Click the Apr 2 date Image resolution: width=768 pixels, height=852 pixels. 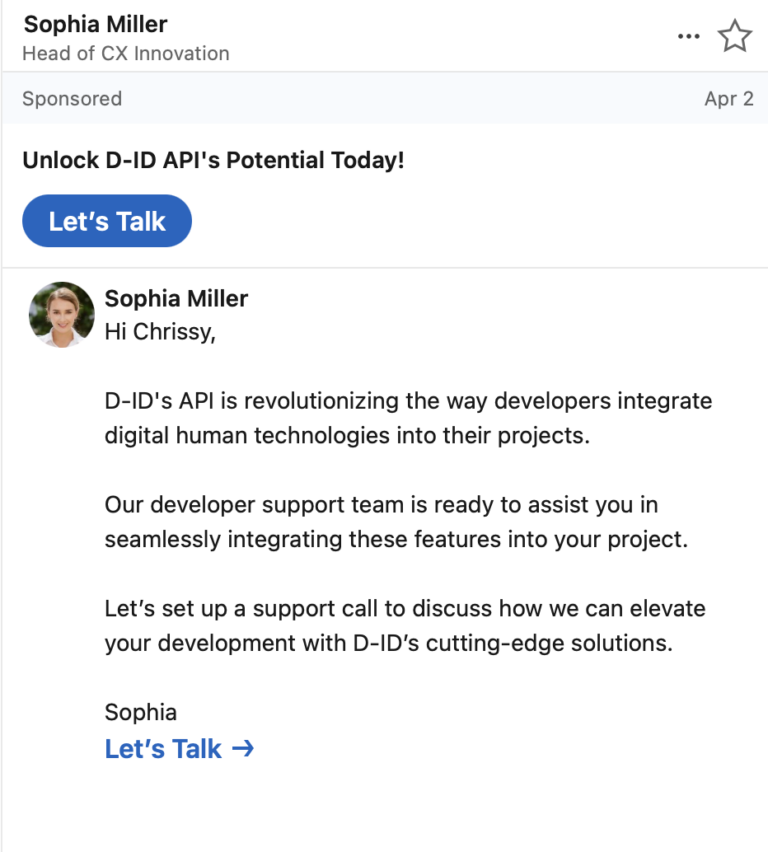729,99
